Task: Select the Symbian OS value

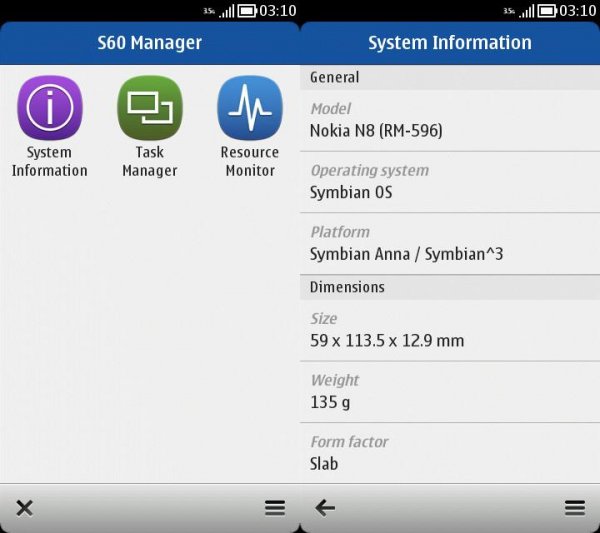Action: point(351,192)
